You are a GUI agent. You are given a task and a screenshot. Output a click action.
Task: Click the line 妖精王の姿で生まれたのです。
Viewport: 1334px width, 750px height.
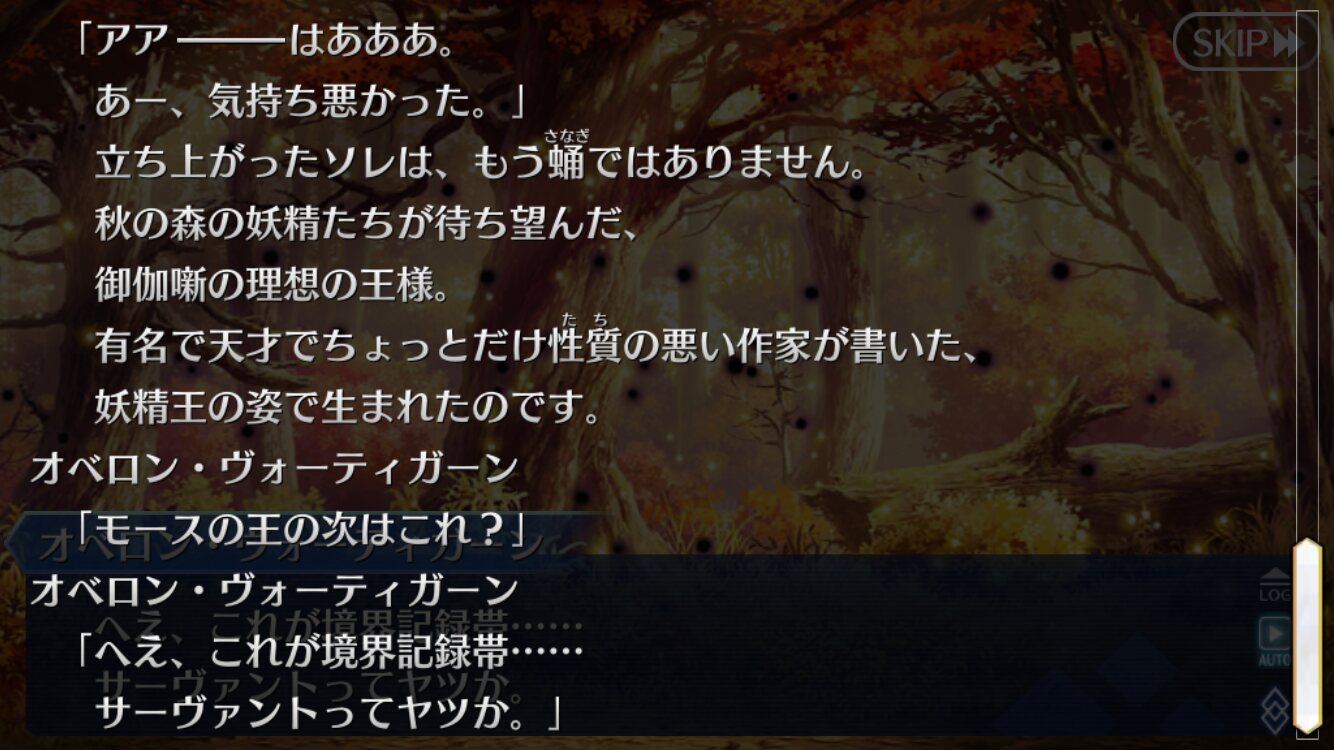tap(348, 408)
